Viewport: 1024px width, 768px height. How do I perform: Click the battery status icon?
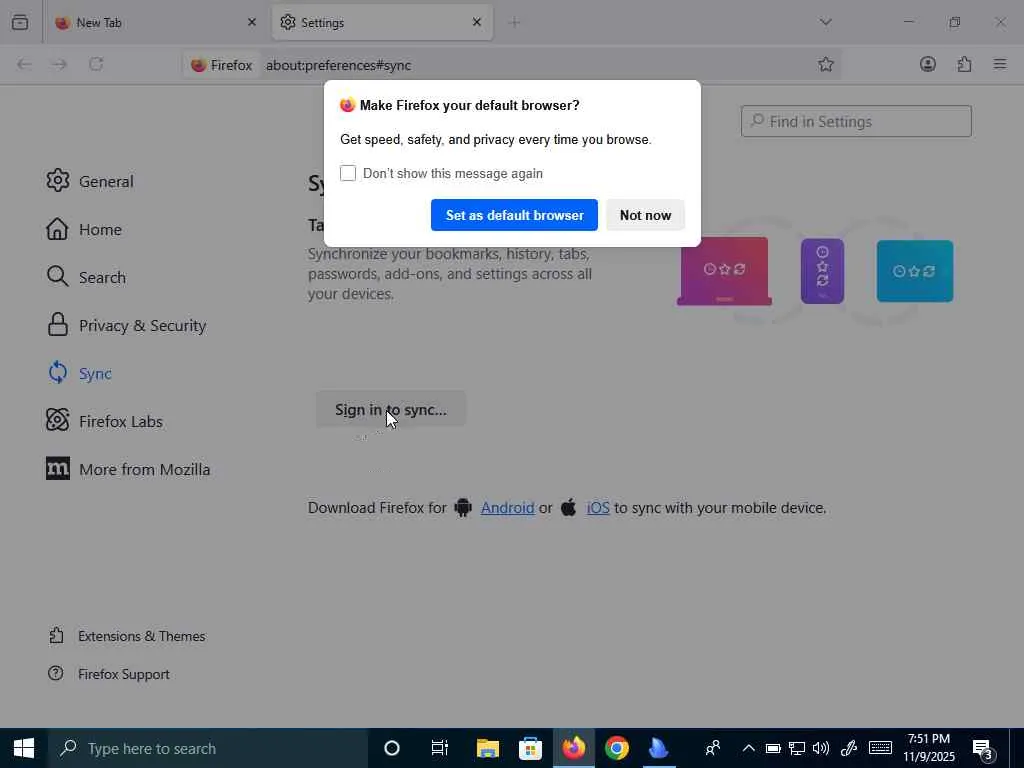pos(773,748)
